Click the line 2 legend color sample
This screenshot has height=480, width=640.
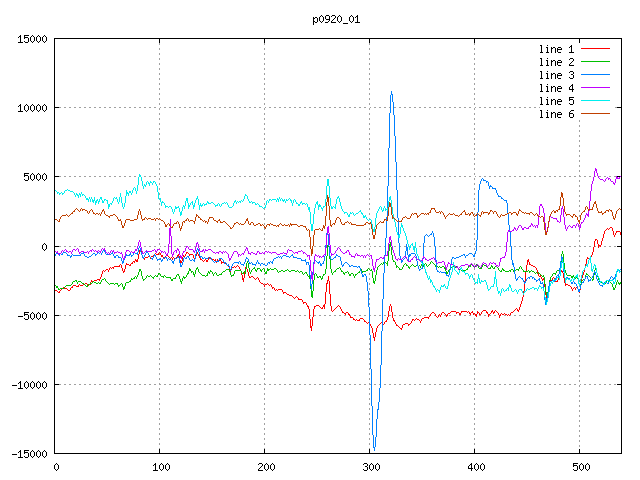(596, 62)
